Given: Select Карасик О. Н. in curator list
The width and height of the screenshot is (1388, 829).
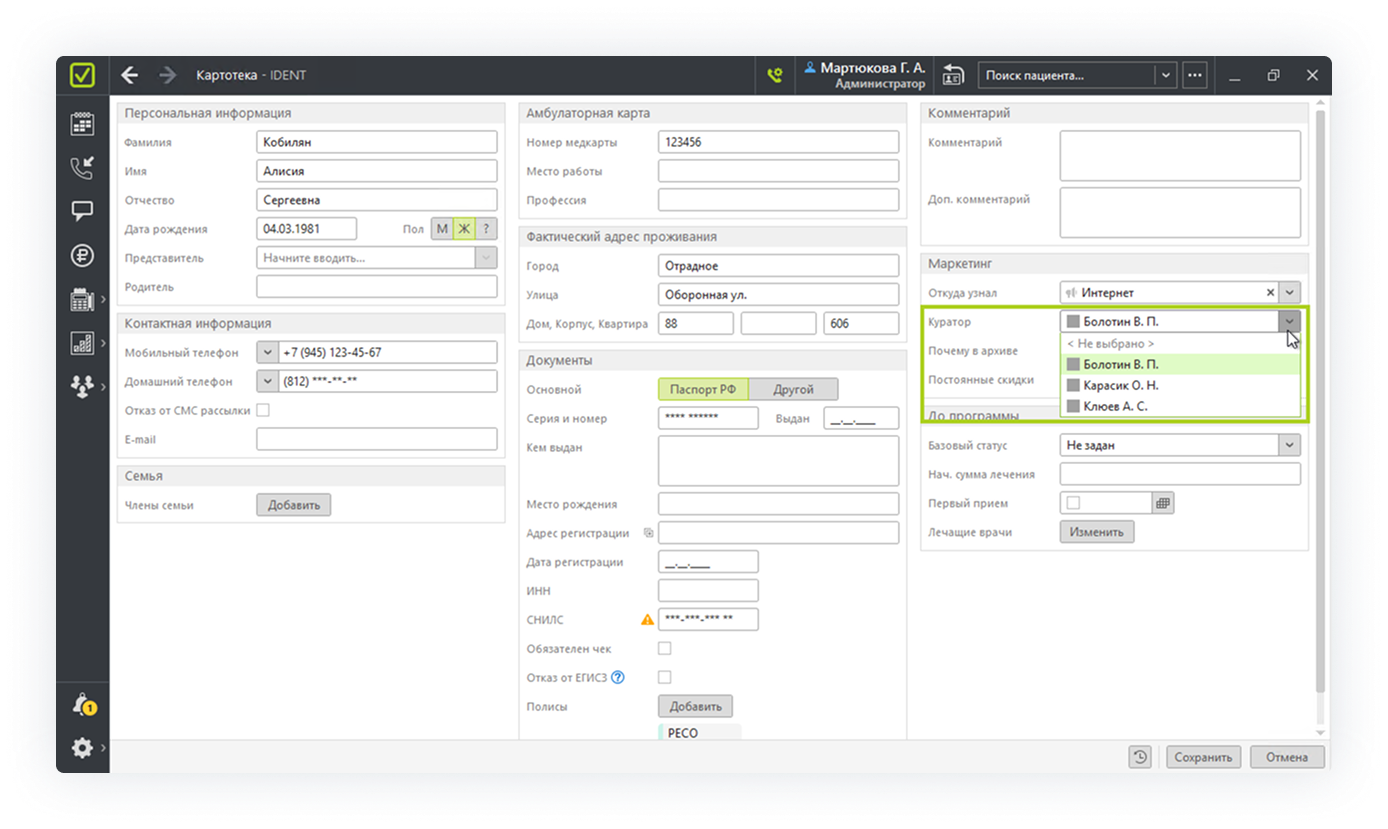Looking at the screenshot, I should pyautogui.click(x=1180, y=385).
